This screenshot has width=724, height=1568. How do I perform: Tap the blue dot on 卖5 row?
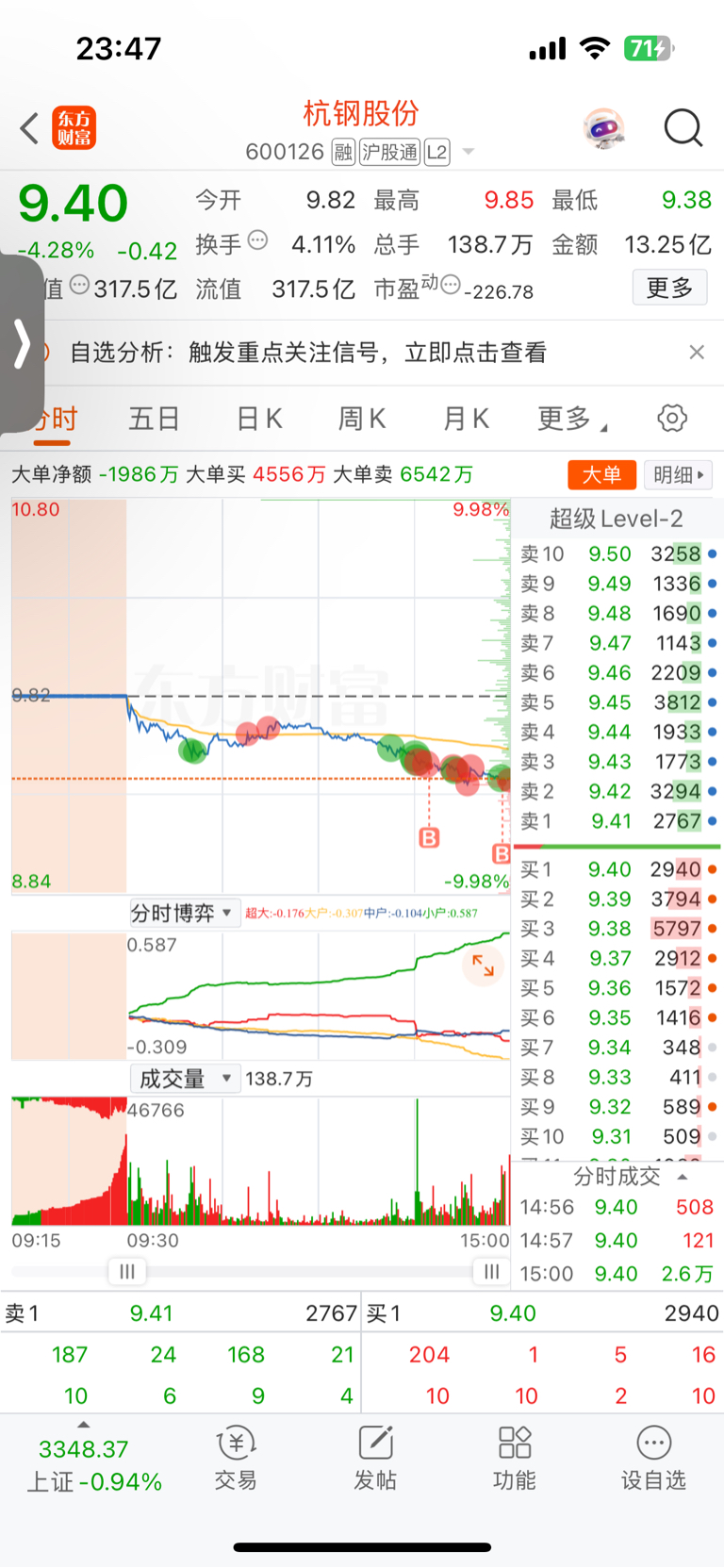pos(712,702)
